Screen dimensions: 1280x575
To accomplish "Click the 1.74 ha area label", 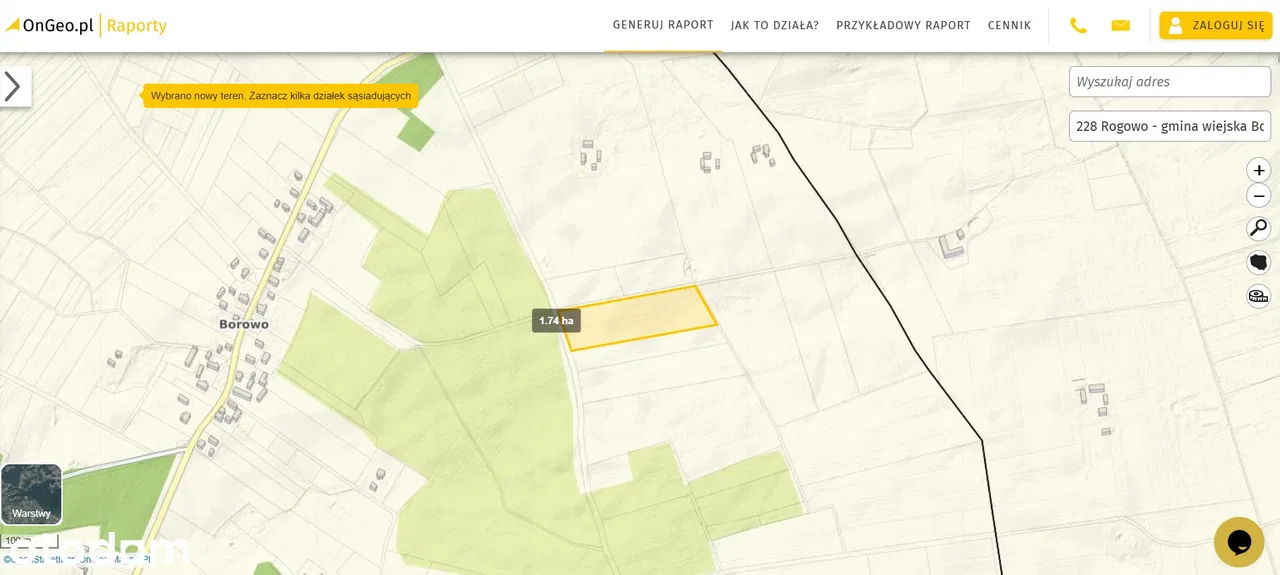I will pyautogui.click(x=556, y=321).
